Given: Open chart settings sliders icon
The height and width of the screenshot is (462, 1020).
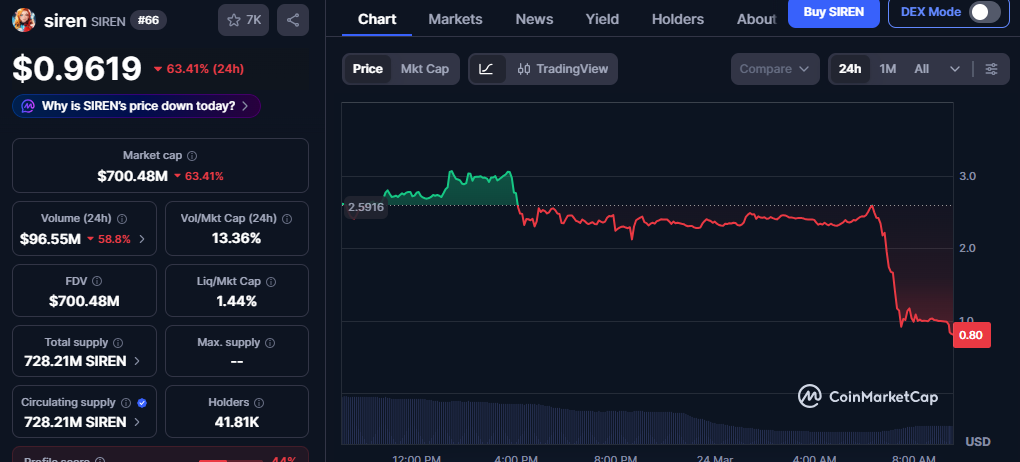Looking at the screenshot, I should point(991,69).
